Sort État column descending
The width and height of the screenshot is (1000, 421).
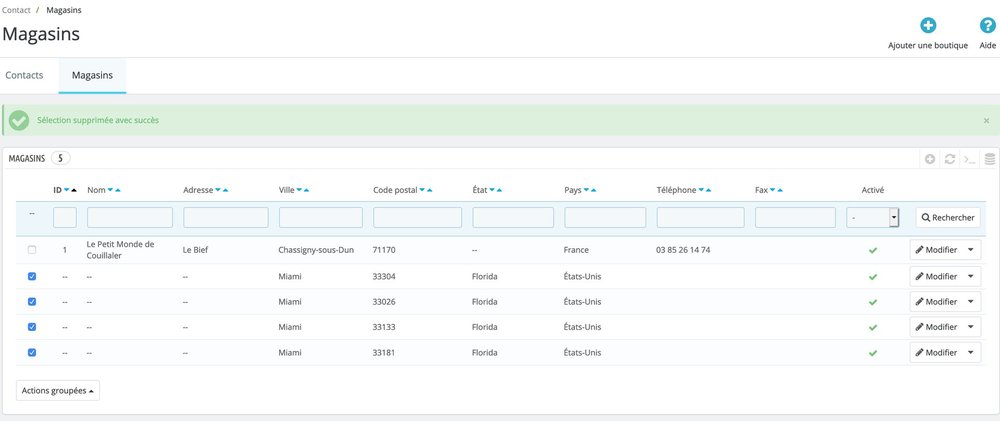tap(492, 190)
